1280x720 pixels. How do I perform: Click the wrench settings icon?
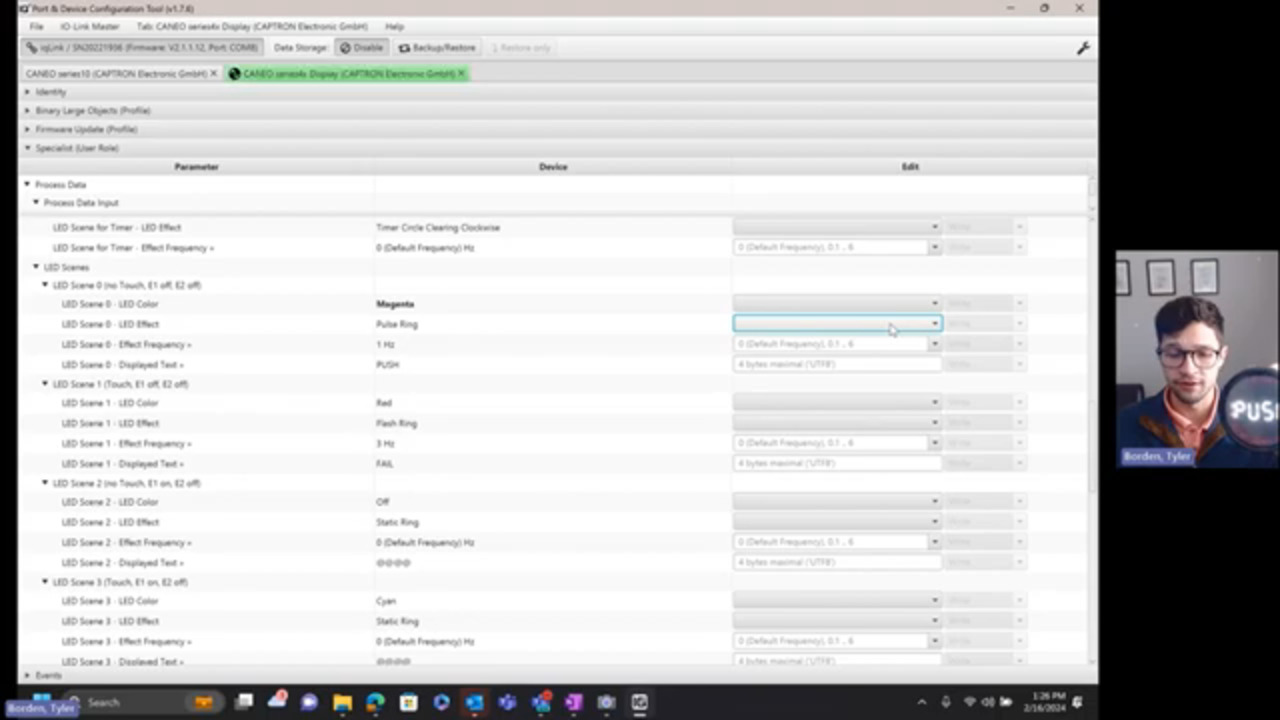click(1082, 48)
